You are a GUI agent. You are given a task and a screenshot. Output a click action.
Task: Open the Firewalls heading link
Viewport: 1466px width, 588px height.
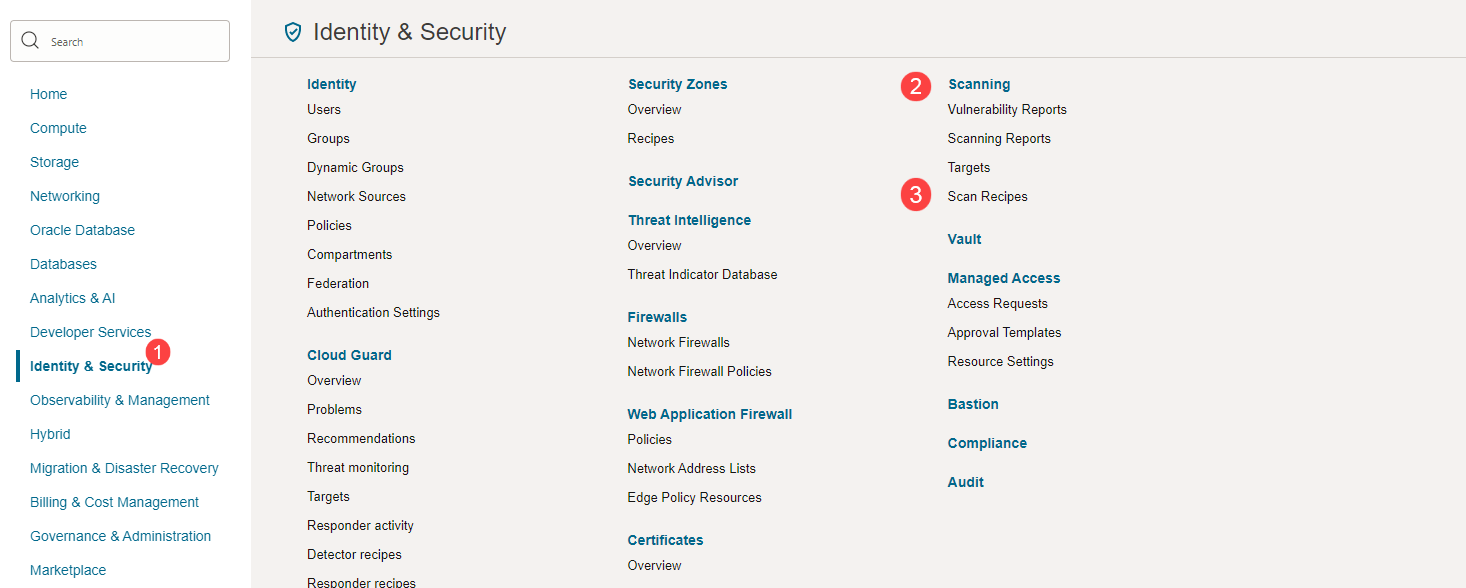pos(657,317)
